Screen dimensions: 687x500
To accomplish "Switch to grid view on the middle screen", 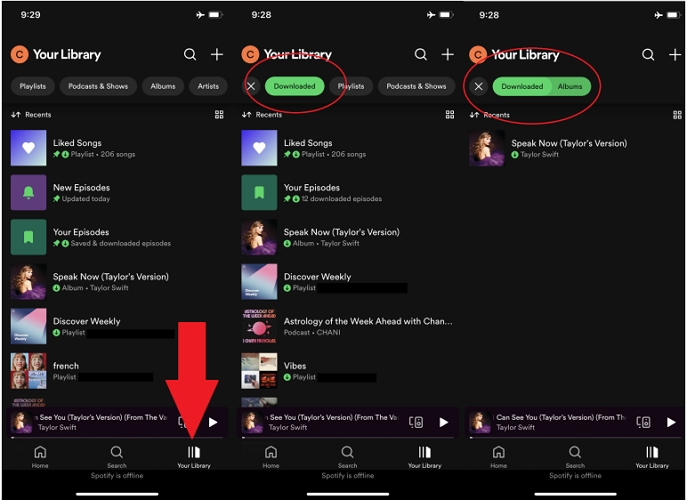I will tap(450, 114).
